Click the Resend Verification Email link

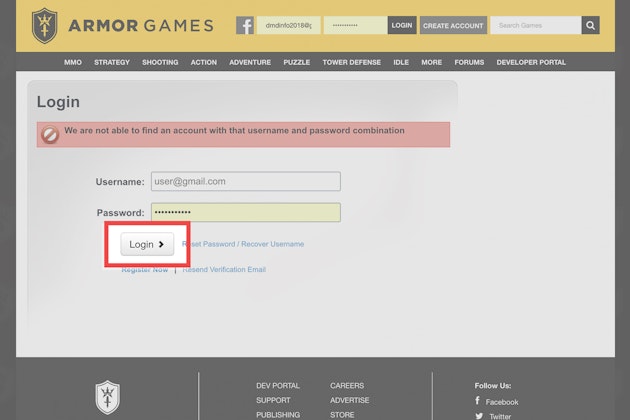[x=224, y=270]
